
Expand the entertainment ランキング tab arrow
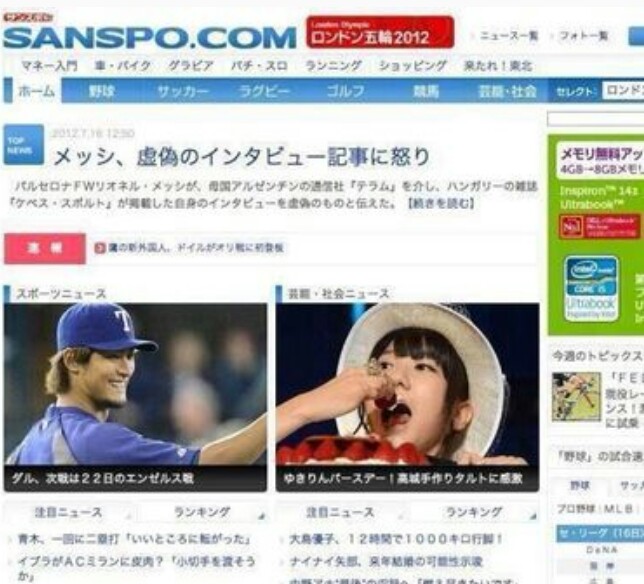pos(533,516)
